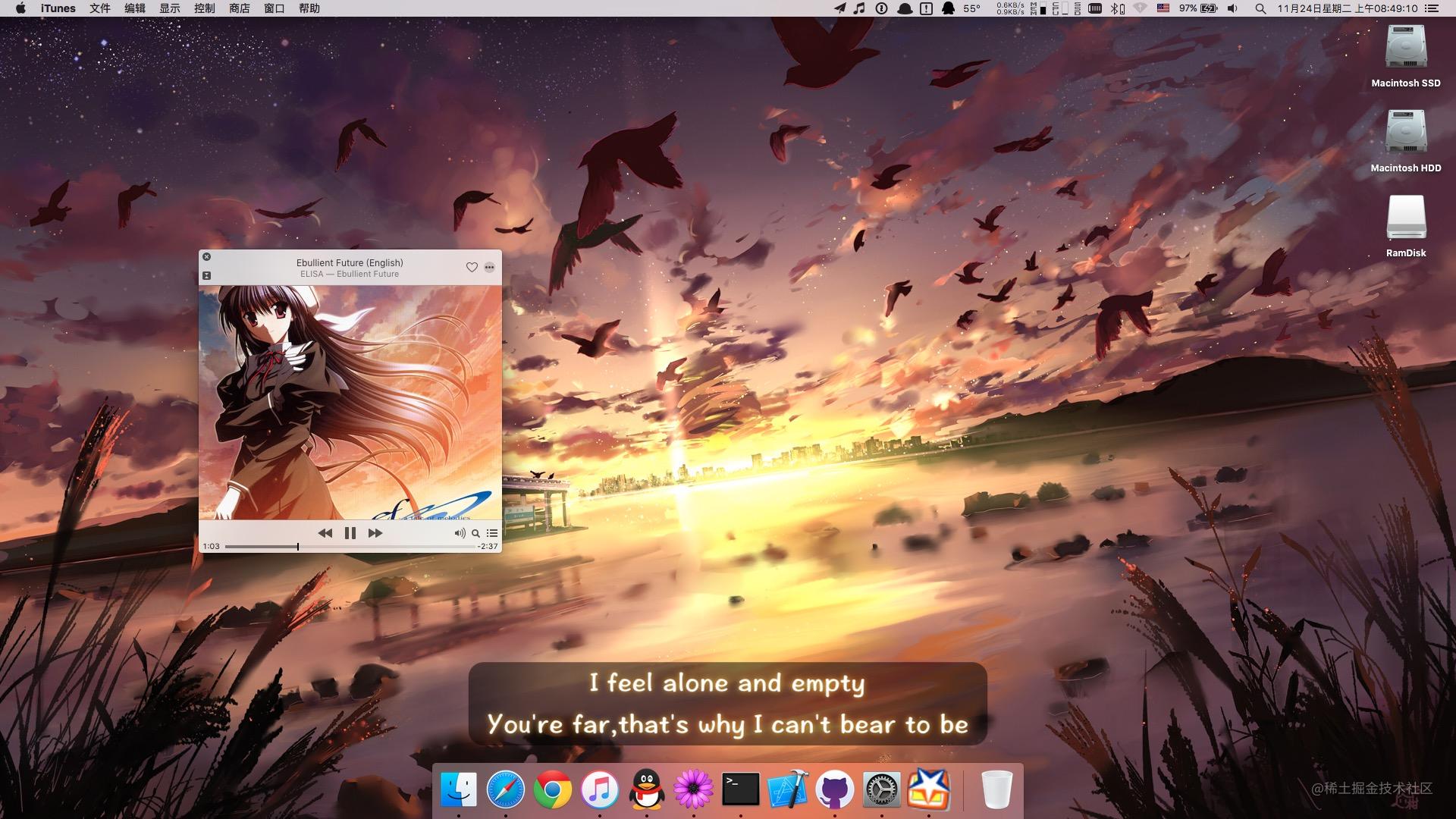
Task: Mute system volume in the menu bar
Action: pyautogui.click(x=1232, y=8)
